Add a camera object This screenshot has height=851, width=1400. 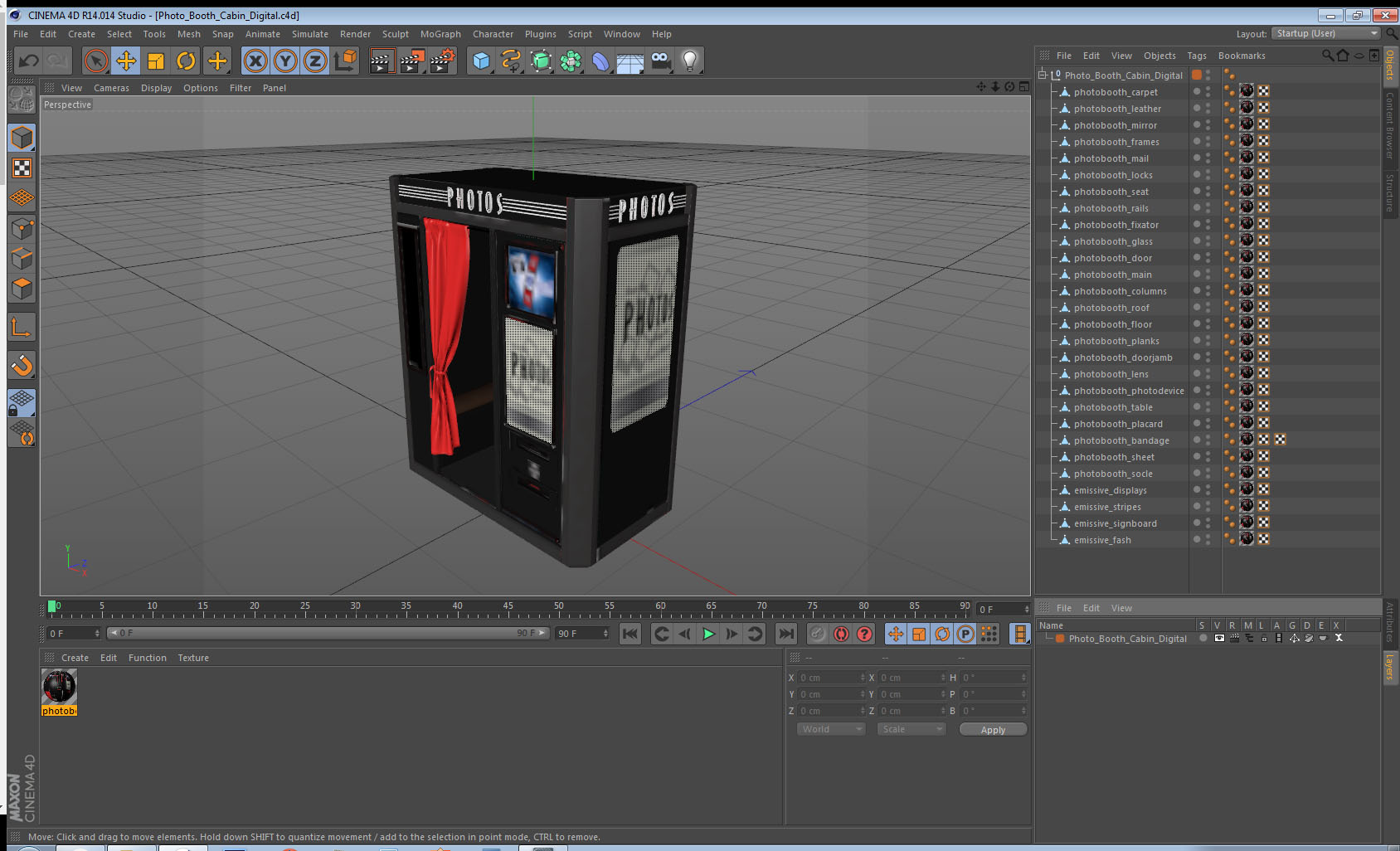(660, 61)
